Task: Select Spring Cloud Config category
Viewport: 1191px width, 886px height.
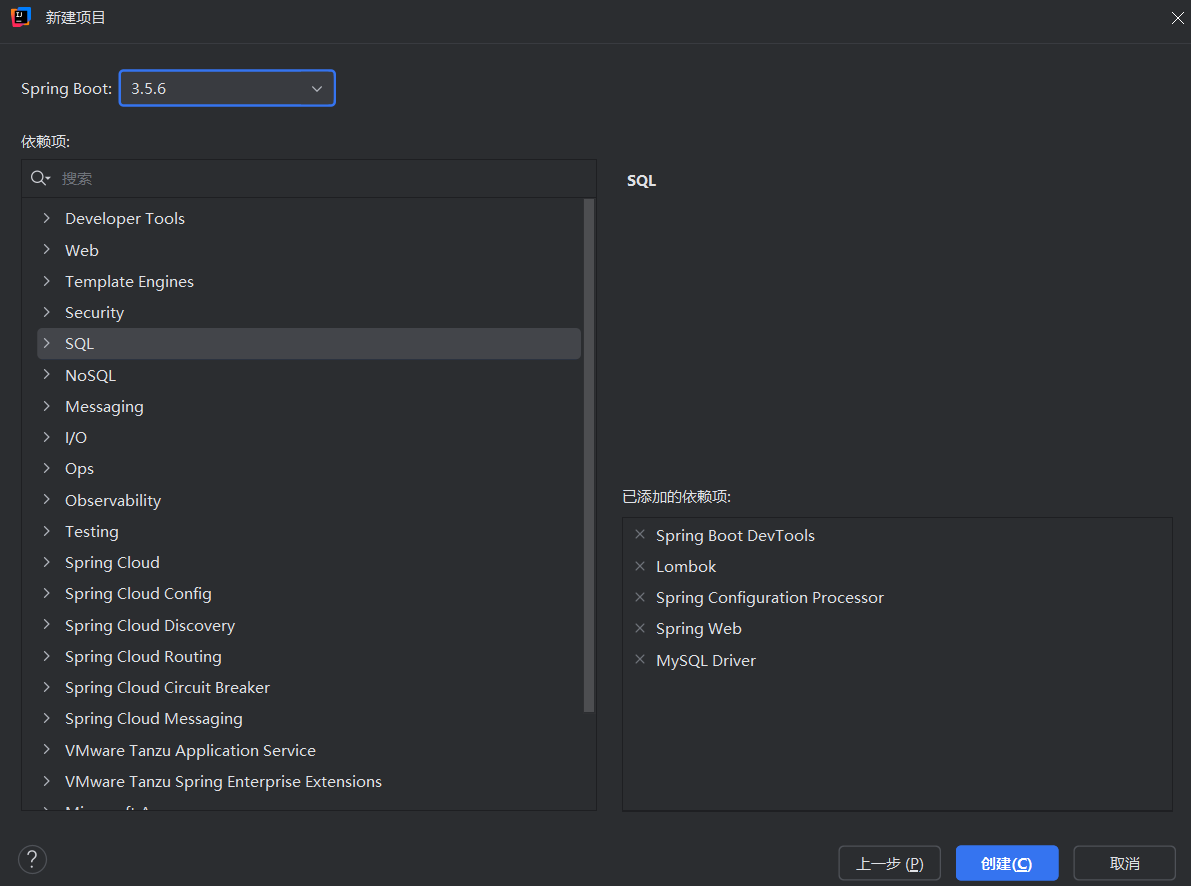Action: (x=138, y=593)
